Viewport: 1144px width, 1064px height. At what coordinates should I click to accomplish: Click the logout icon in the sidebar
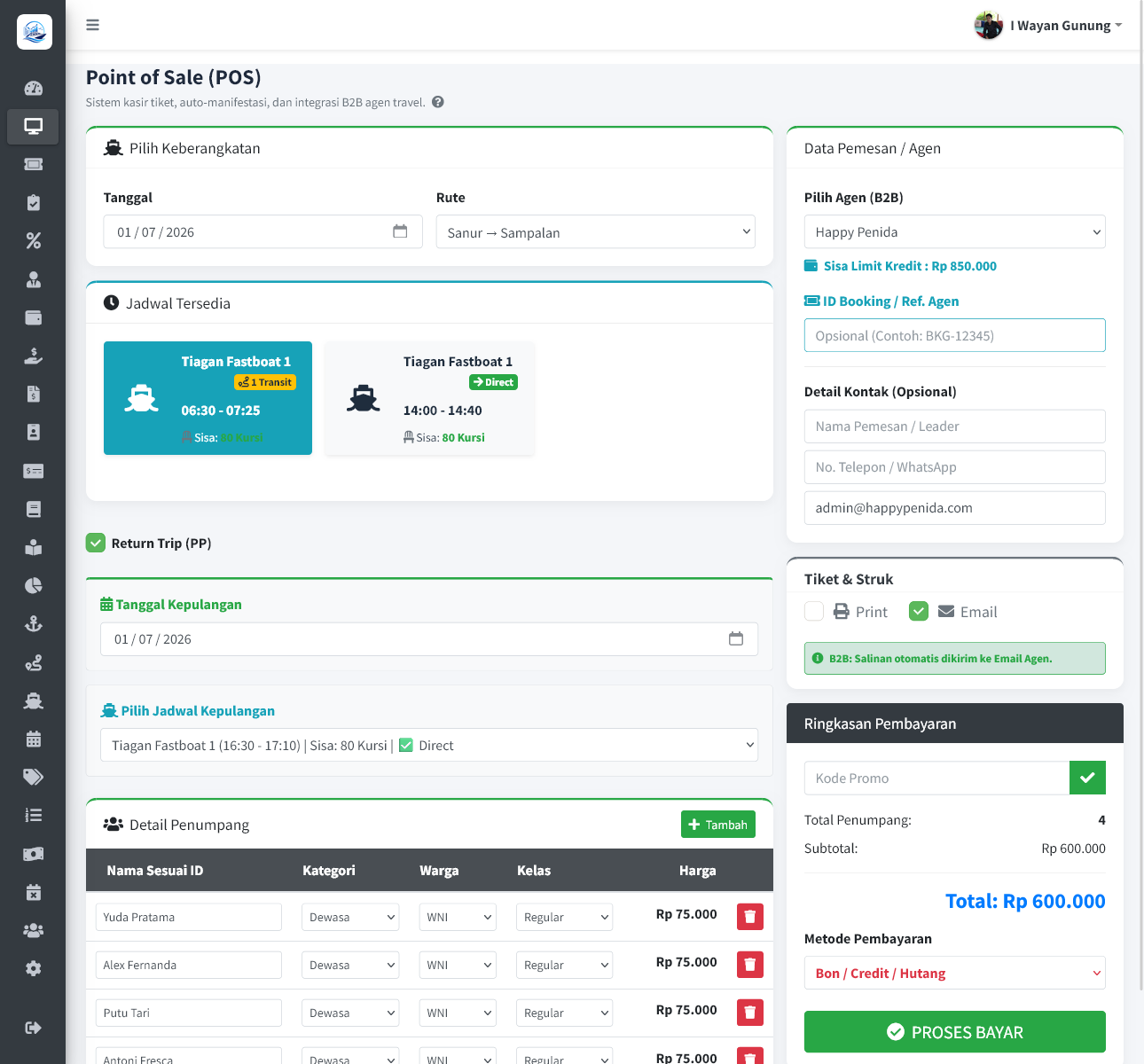coord(33,1028)
